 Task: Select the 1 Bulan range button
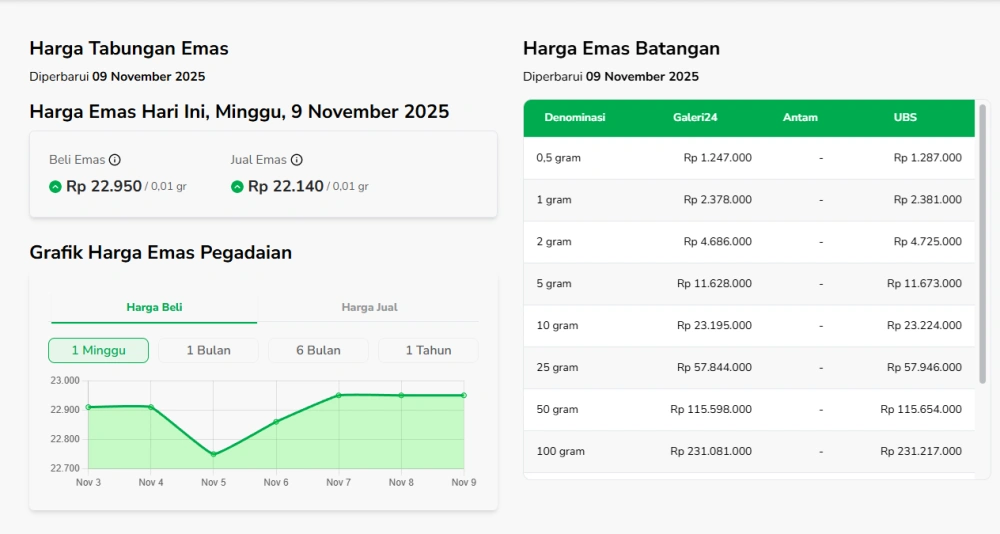[209, 350]
